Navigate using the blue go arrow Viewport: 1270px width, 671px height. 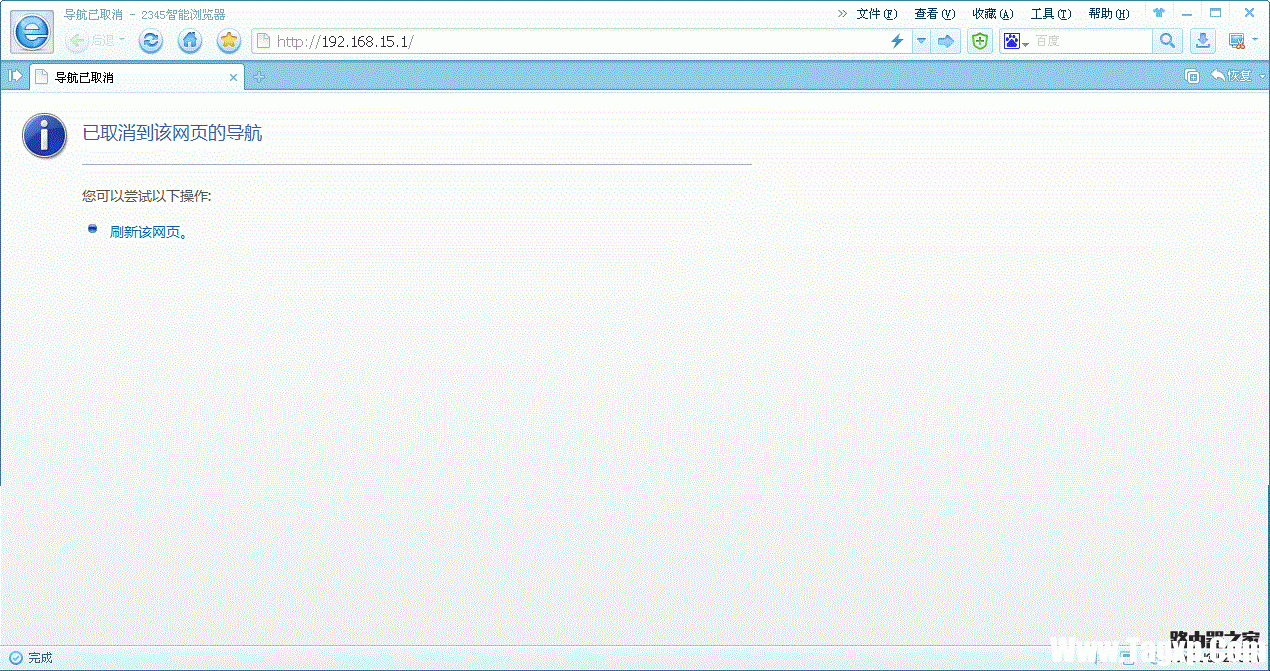946,41
